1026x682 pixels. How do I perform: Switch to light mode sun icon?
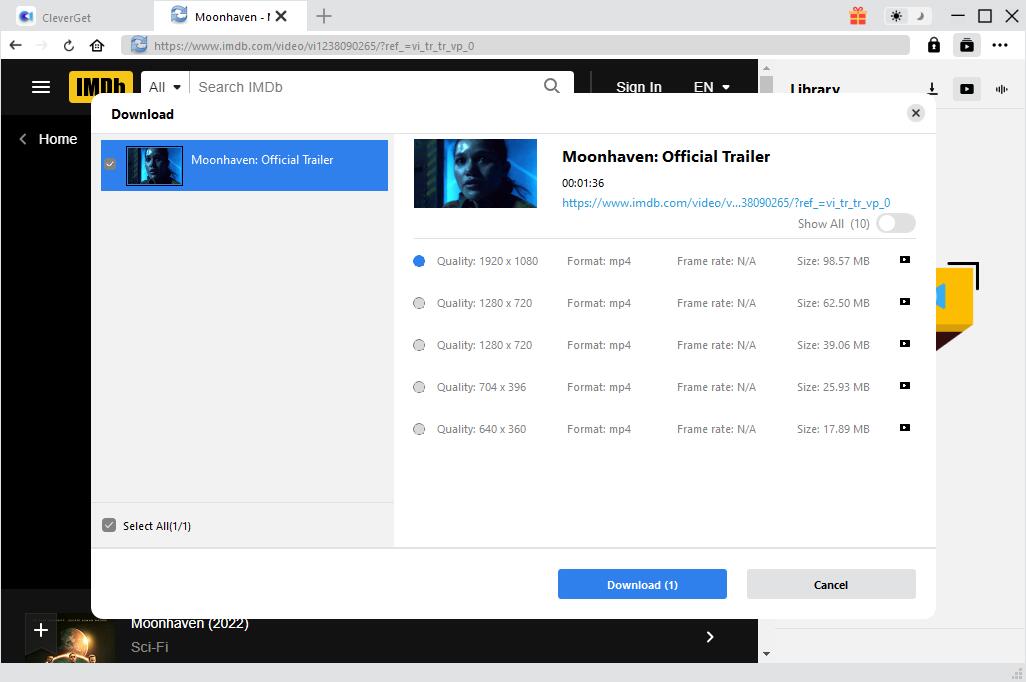pos(896,16)
